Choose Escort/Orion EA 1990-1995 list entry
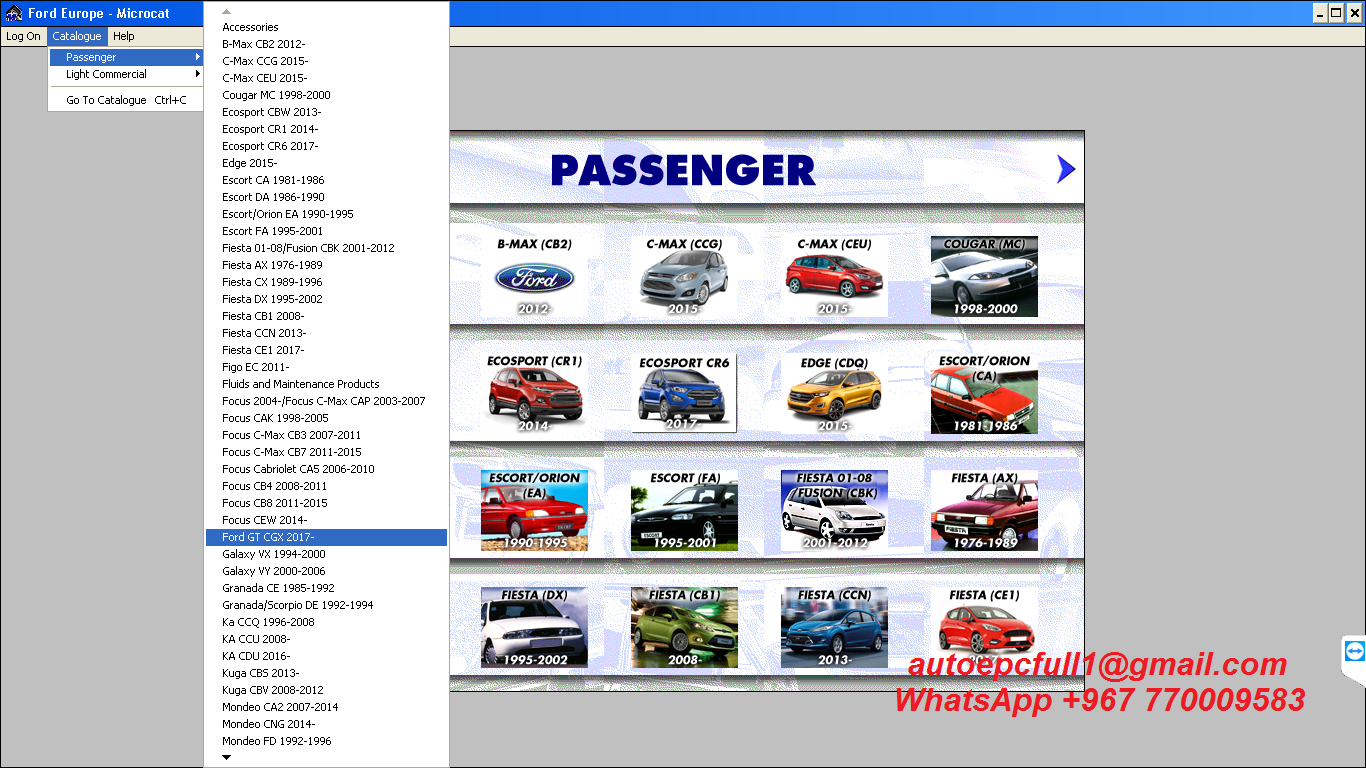 (x=326, y=214)
